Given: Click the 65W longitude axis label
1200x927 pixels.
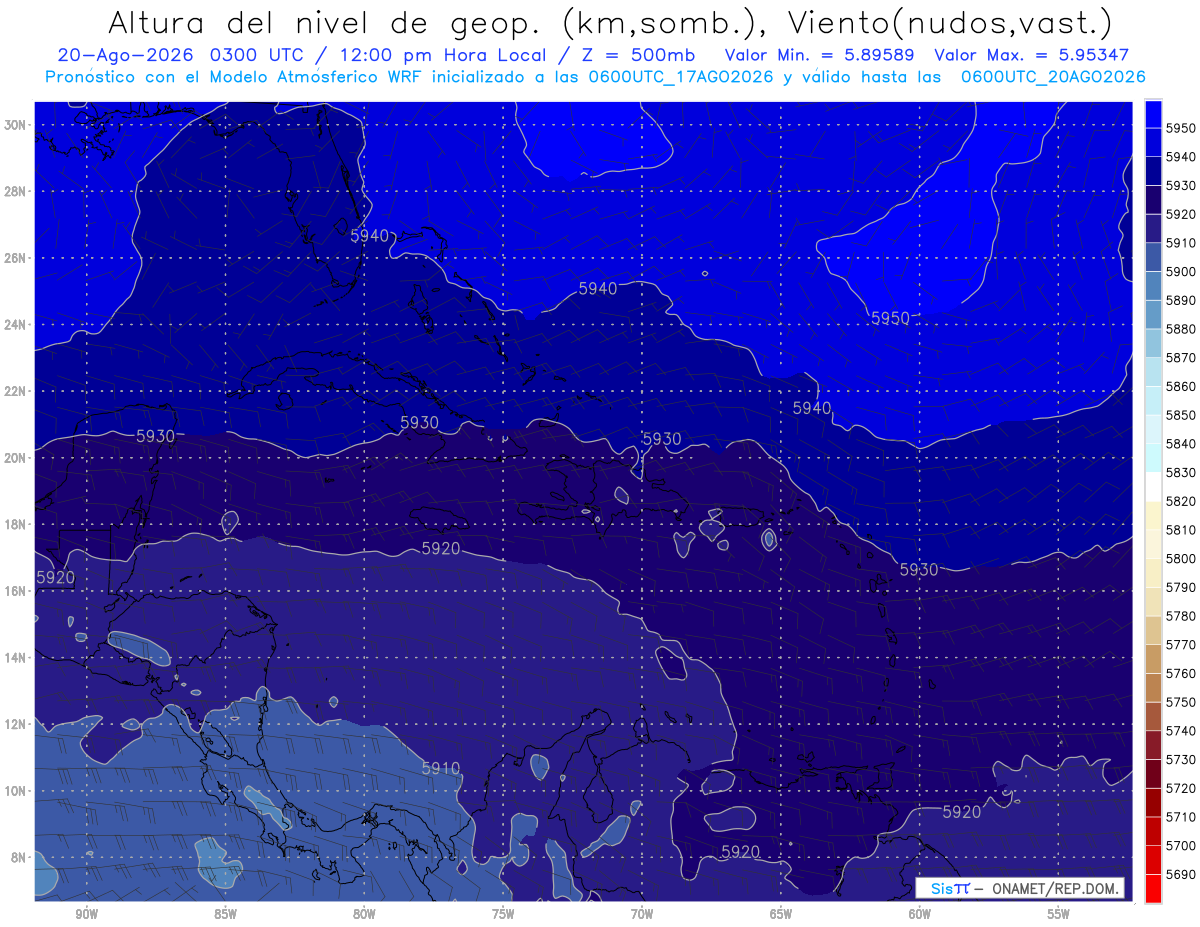Looking at the screenshot, I should pyautogui.click(x=781, y=914).
